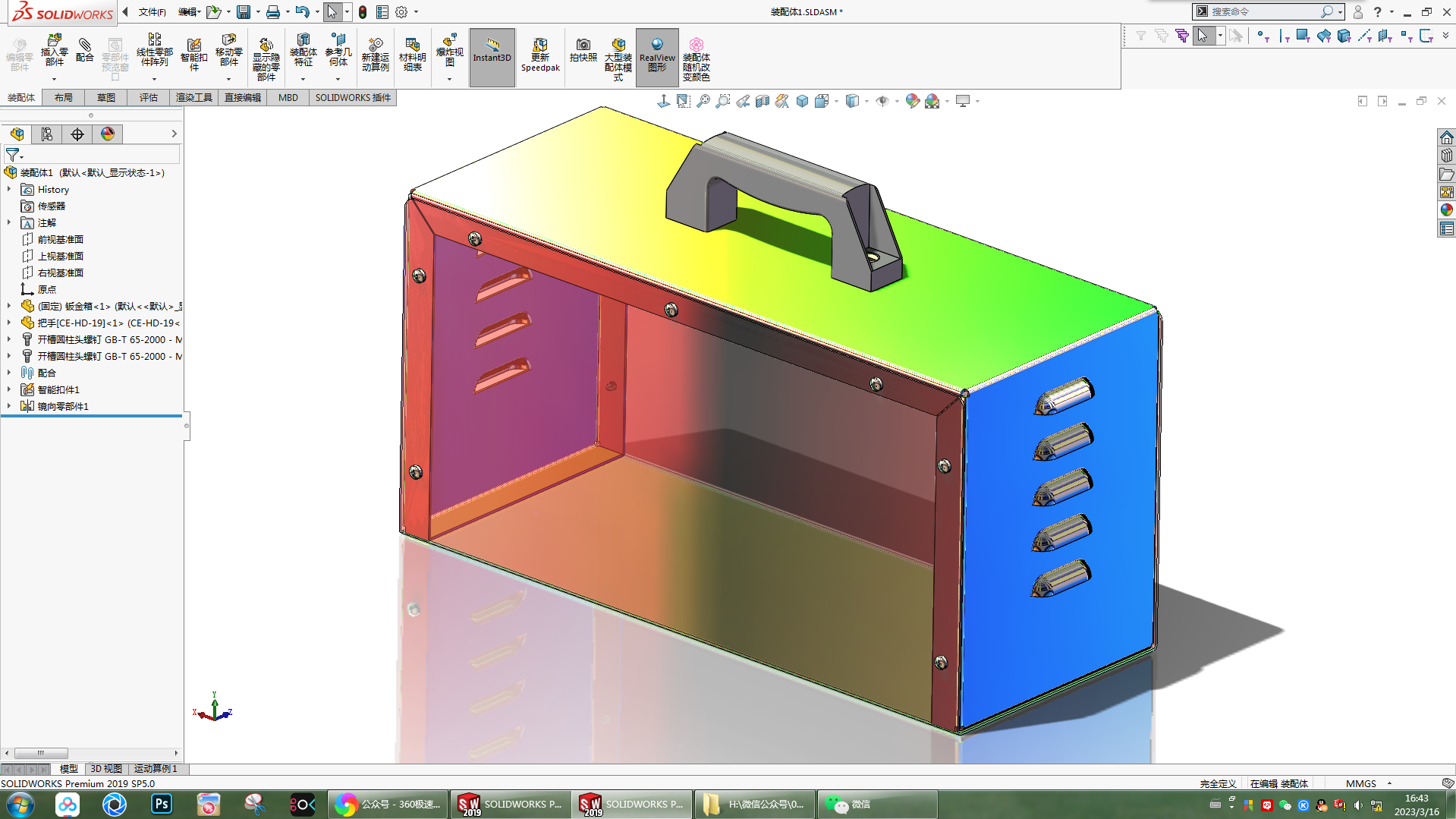Open the DisplayManager color ball tab
Image resolution: width=1456 pixels, height=819 pixels.
point(108,134)
